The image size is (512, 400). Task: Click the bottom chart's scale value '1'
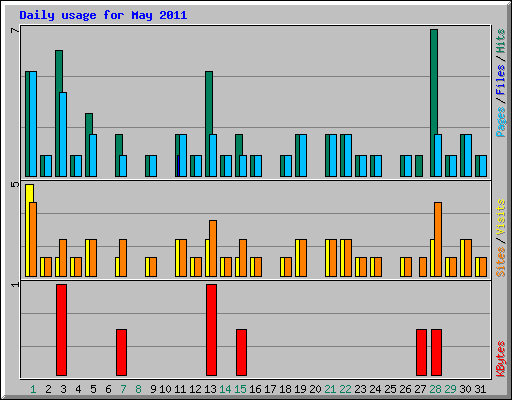click(x=15, y=284)
